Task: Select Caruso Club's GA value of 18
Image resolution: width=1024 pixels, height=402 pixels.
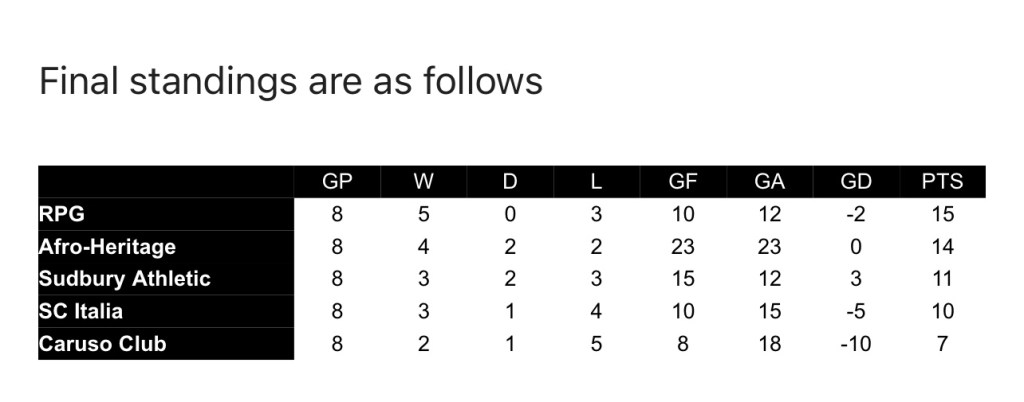Action: pyautogui.click(x=770, y=344)
